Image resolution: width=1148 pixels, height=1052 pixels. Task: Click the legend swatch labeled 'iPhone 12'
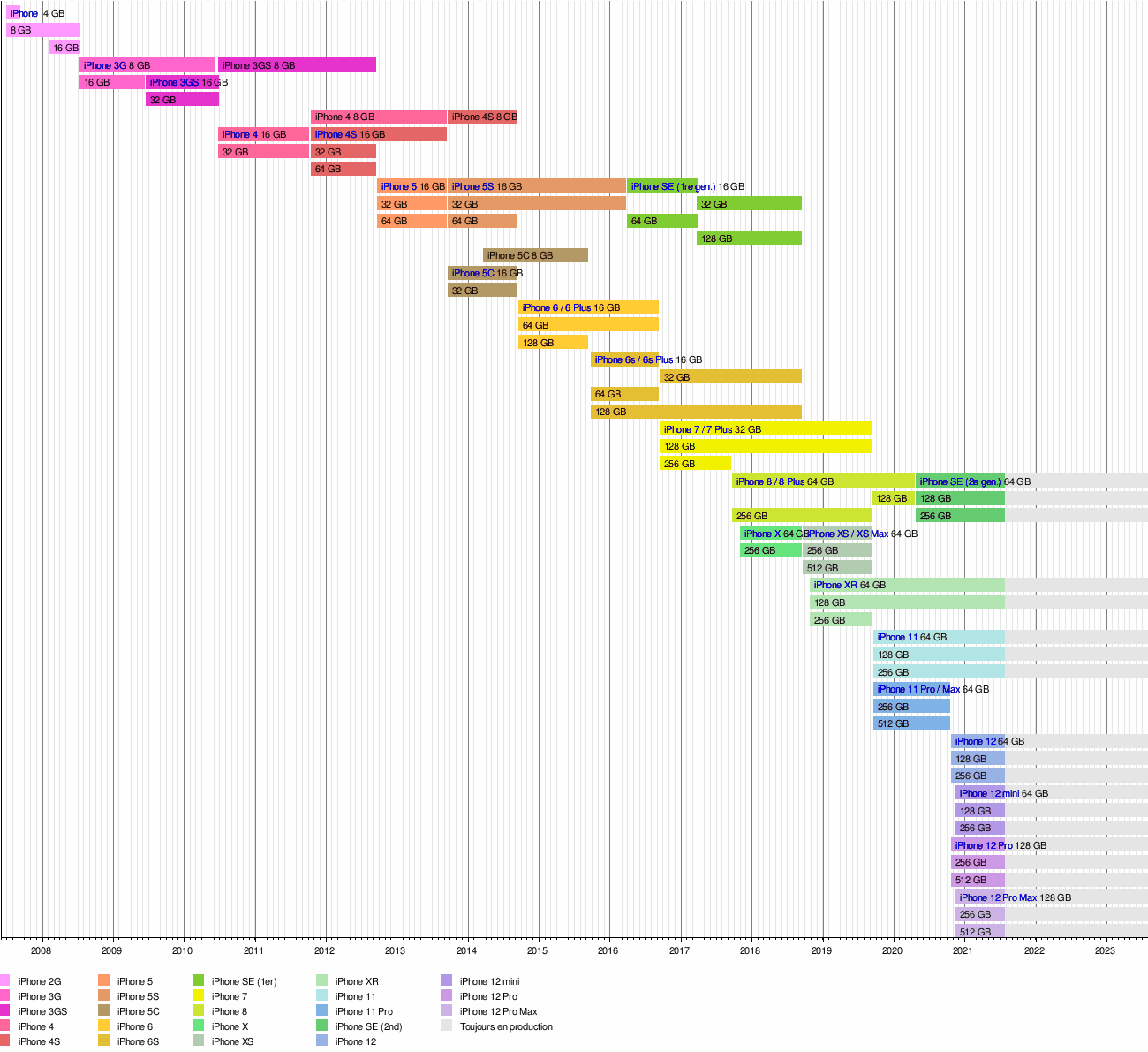322,1041
